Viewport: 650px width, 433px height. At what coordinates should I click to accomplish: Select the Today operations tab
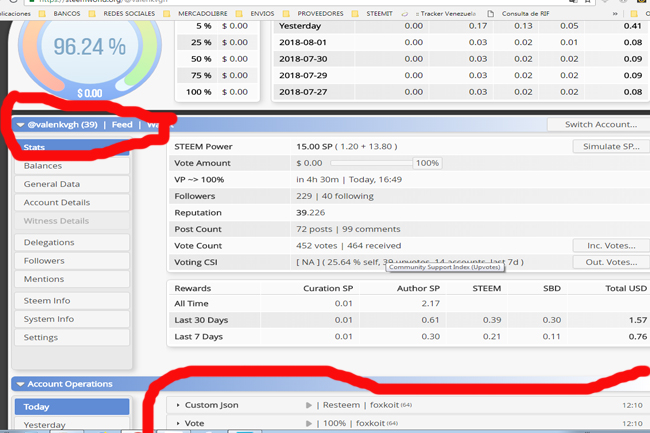click(72, 407)
